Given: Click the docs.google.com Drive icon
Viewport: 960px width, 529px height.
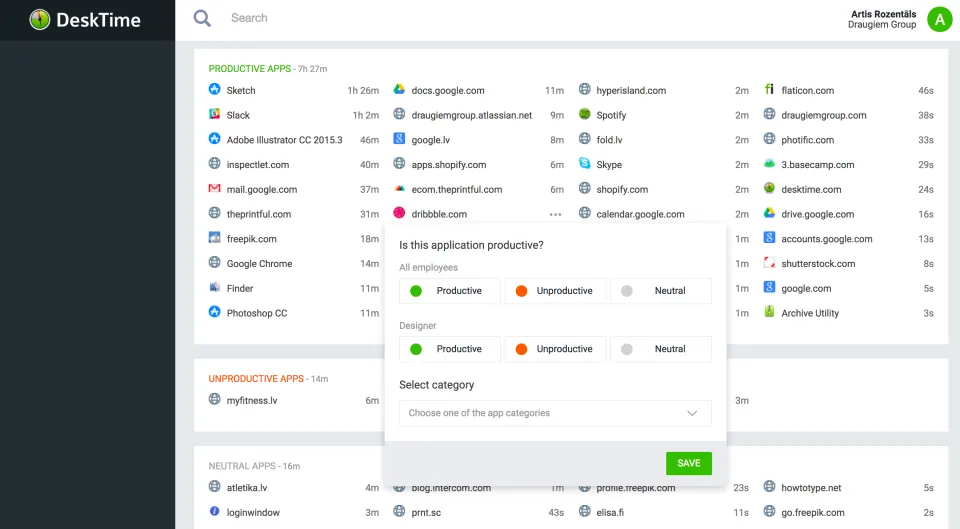Looking at the screenshot, I should point(399,89).
